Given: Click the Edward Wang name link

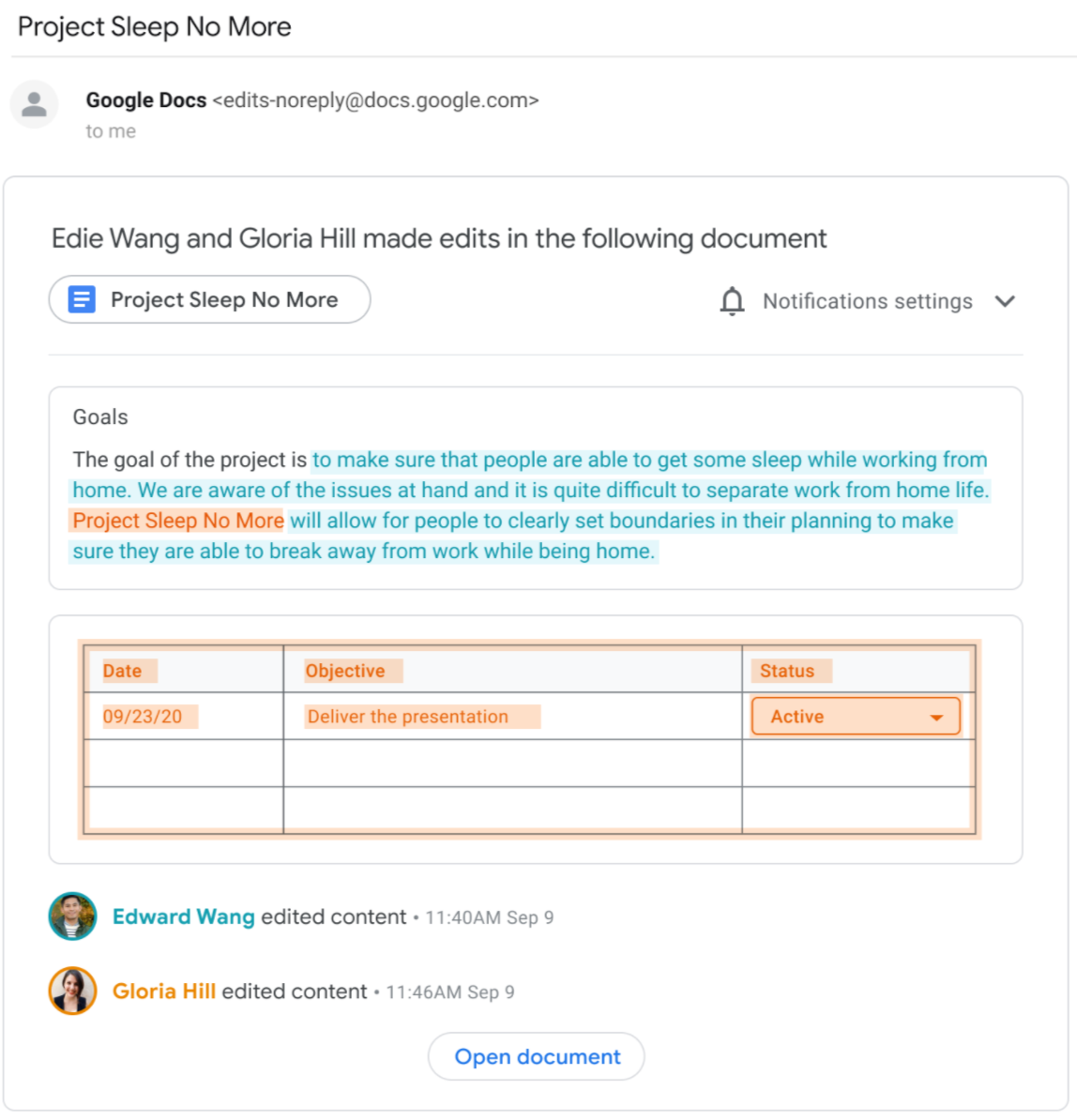Looking at the screenshot, I should pyautogui.click(x=184, y=916).
